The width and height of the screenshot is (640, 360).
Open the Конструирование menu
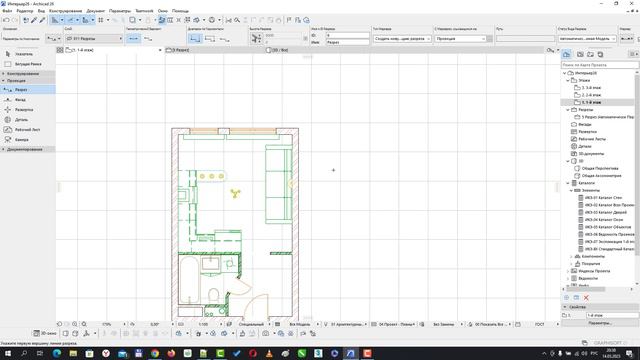[65, 11]
